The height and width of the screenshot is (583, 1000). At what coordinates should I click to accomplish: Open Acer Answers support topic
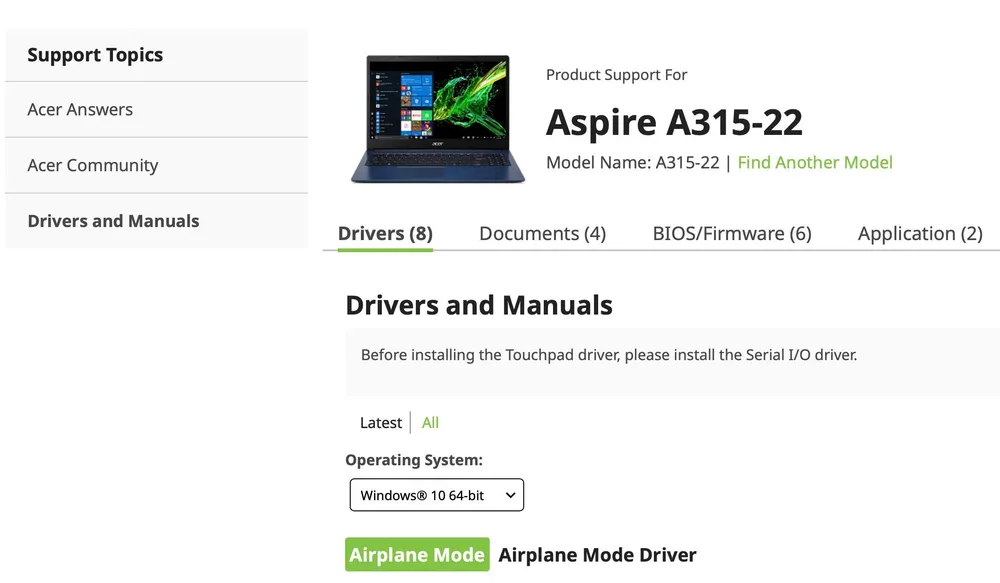[x=80, y=110]
